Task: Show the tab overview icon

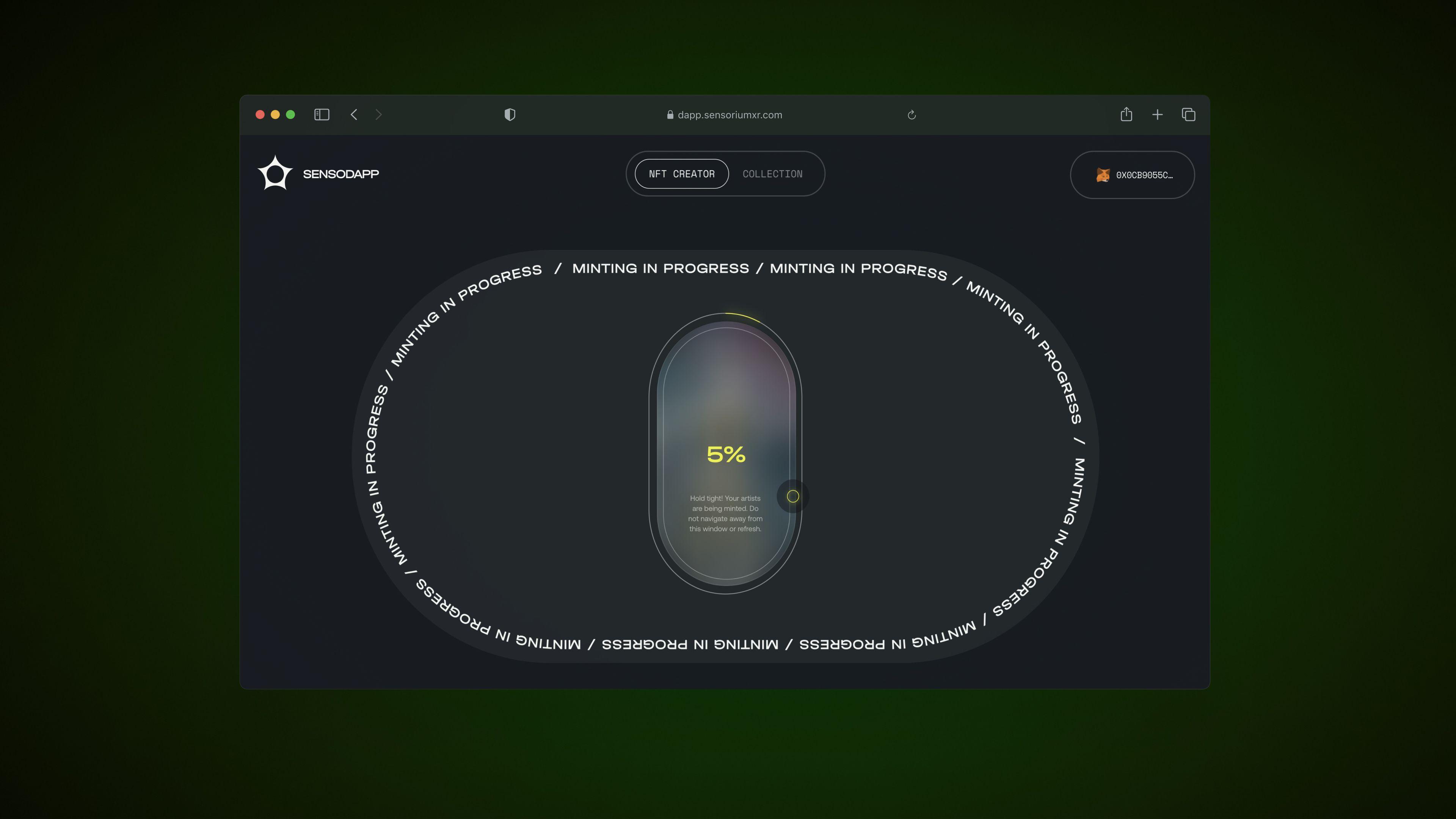Action: [1189, 115]
